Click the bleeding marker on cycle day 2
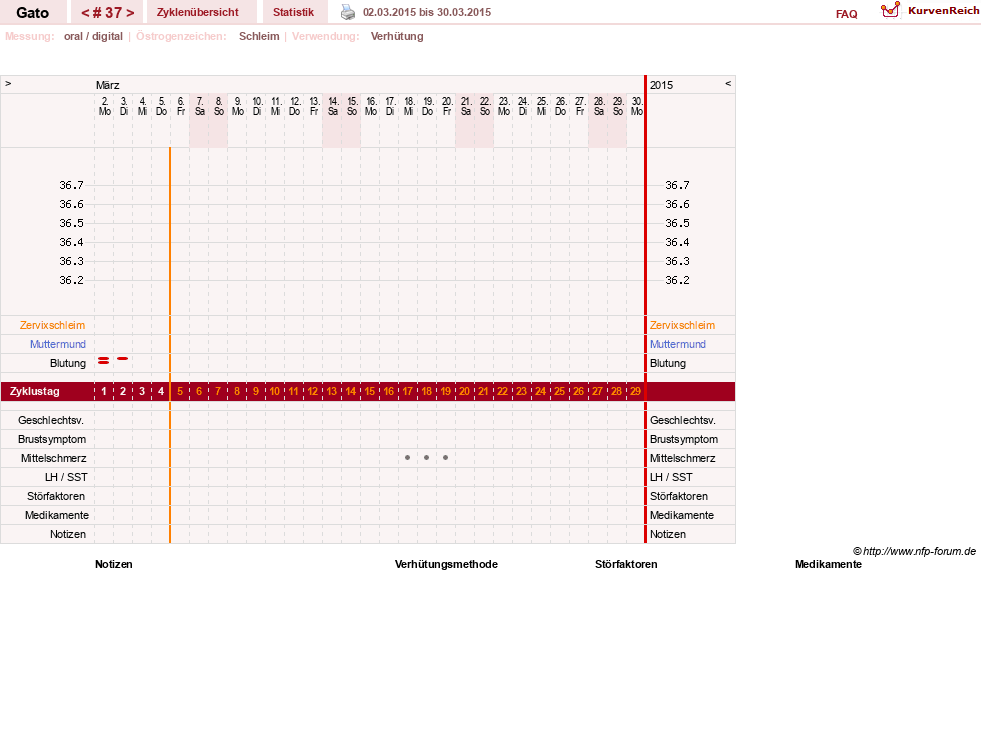This screenshot has width=981, height=743. click(123, 358)
